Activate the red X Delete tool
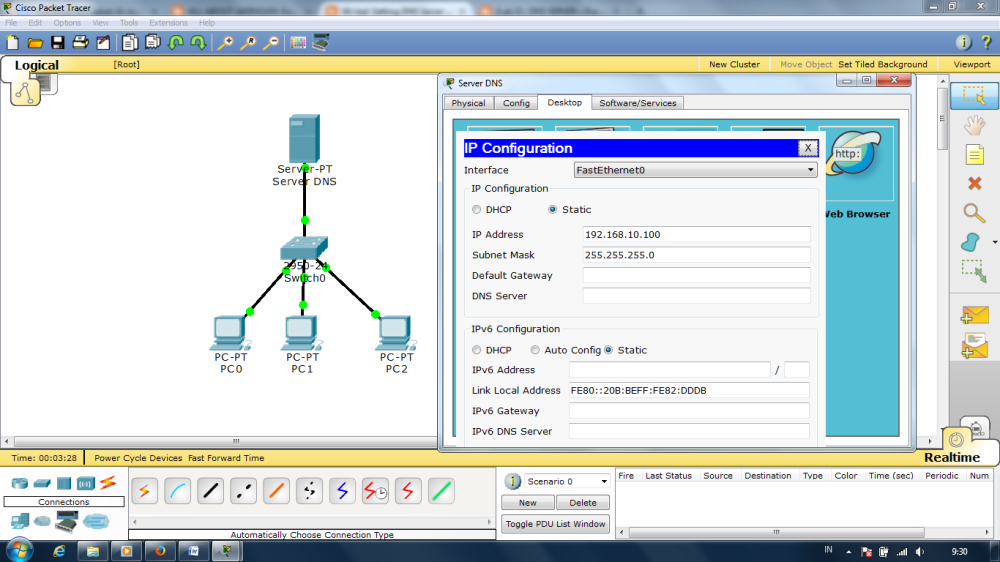 pos(974,184)
